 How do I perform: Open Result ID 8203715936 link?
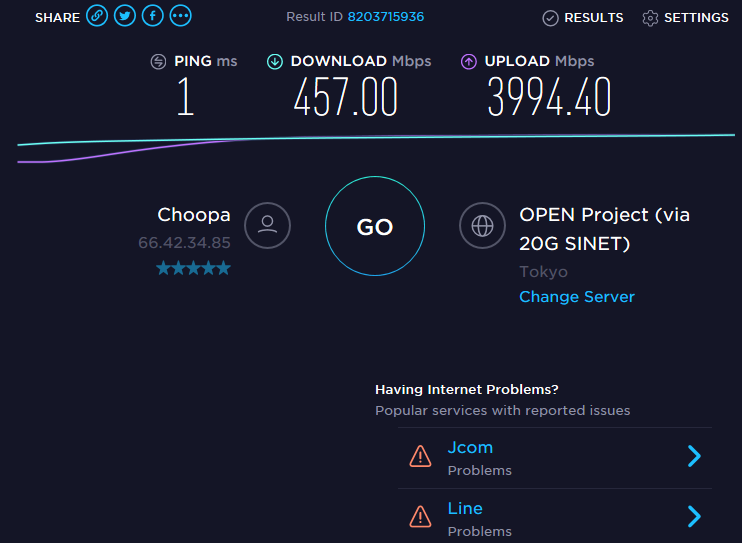[x=386, y=17]
